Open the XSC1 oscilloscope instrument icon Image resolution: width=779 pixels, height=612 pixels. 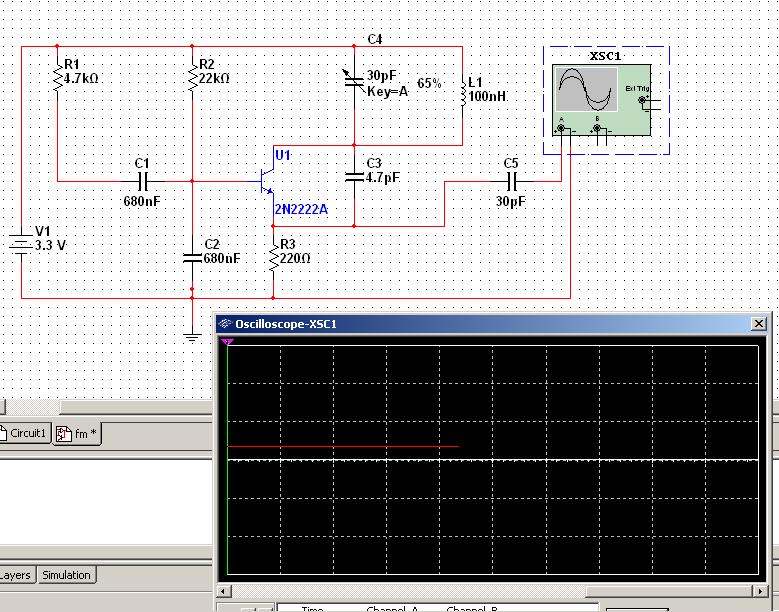point(602,100)
